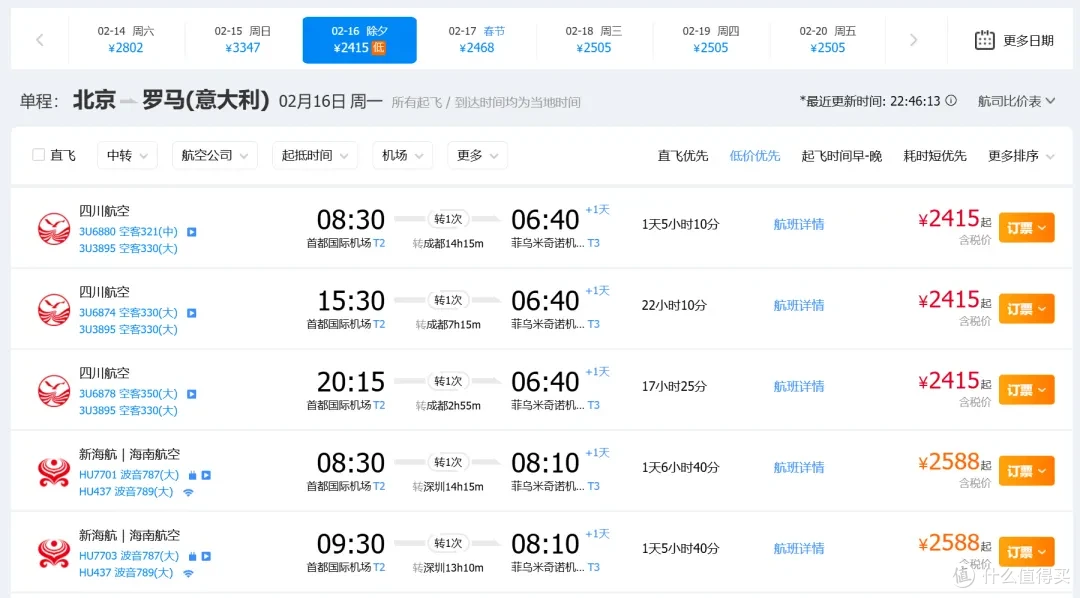Open the calendar icon for more dates
The height and width of the screenshot is (598, 1080).
(x=984, y=40)
